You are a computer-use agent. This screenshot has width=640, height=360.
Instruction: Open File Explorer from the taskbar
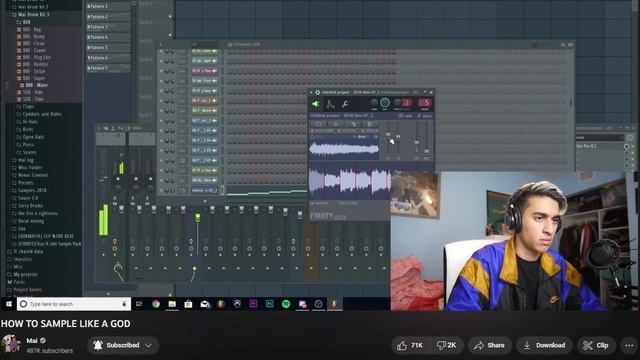point(172,304)
